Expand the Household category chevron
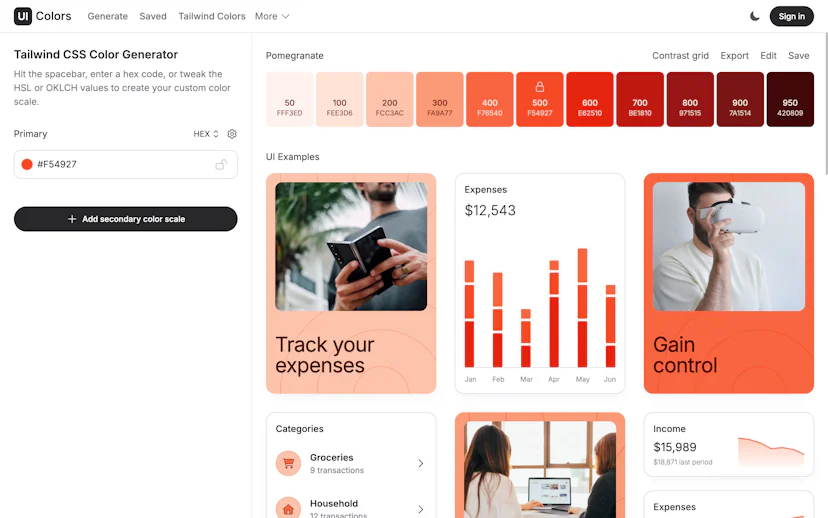Image resolution: width=828 pixels, height=518 pixels. [421, 509]
